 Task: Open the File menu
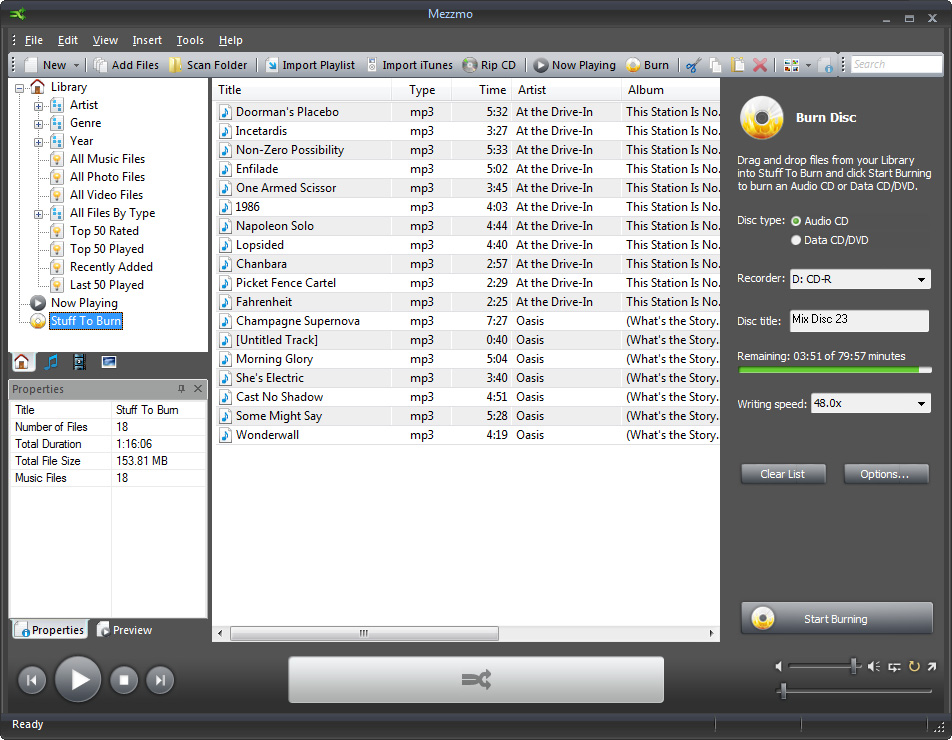click(x=33, y=40)
